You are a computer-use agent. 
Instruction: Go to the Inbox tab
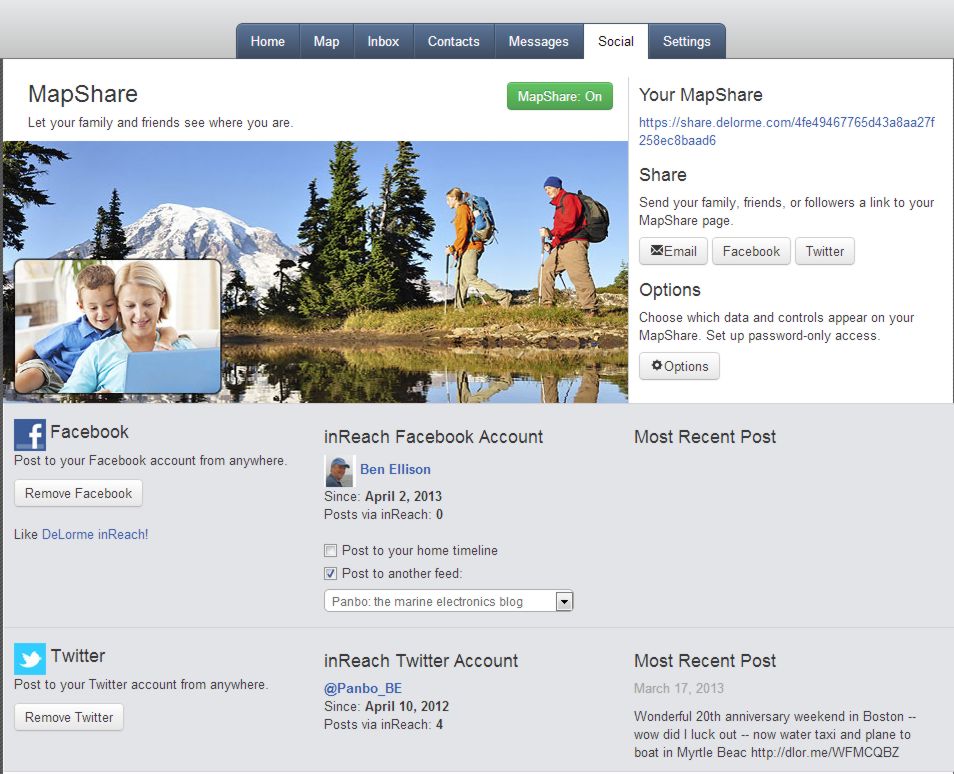(383, 41)
